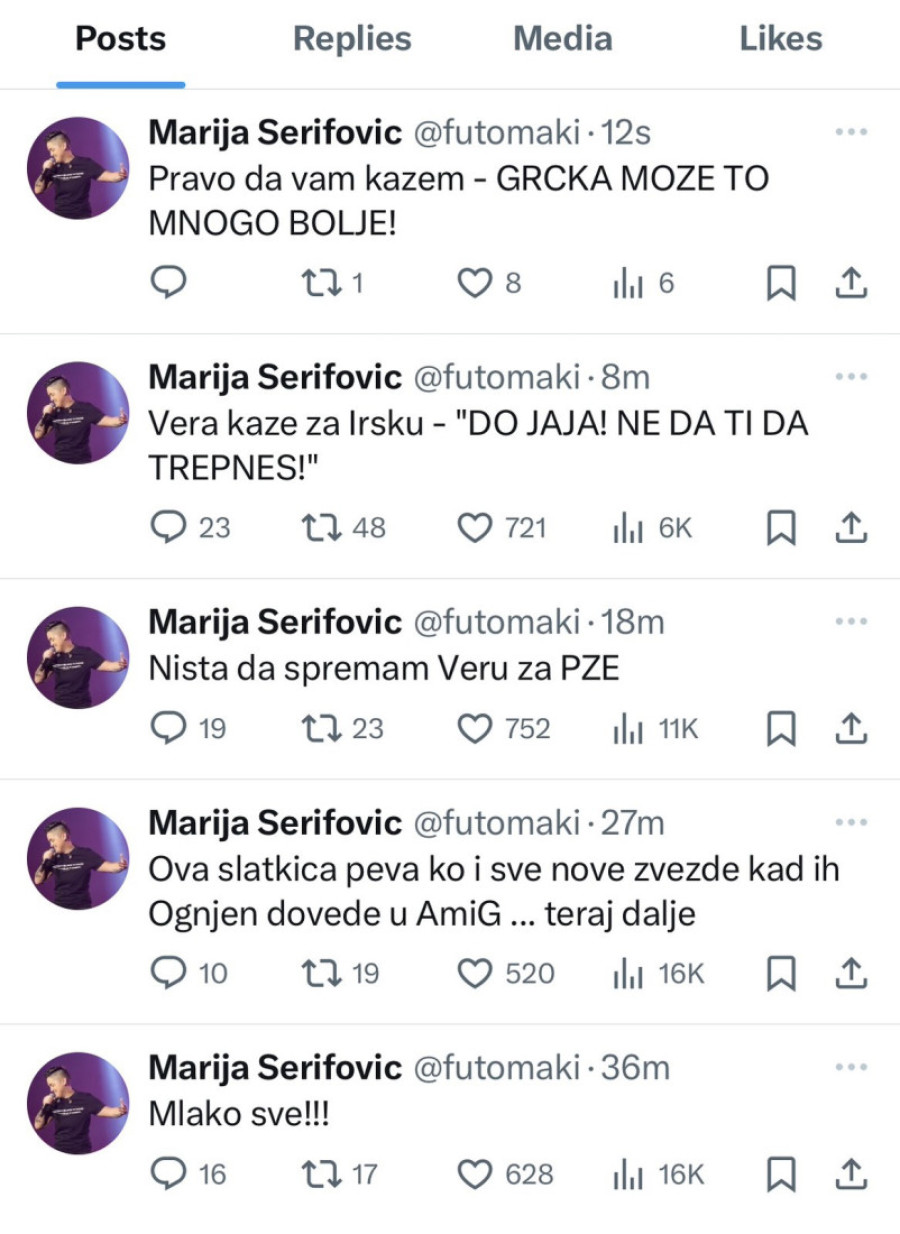This screenshot has height=1234, width=900.
Task: Open @futomaki handle on the 36m post
Action: coord(496,1068)
